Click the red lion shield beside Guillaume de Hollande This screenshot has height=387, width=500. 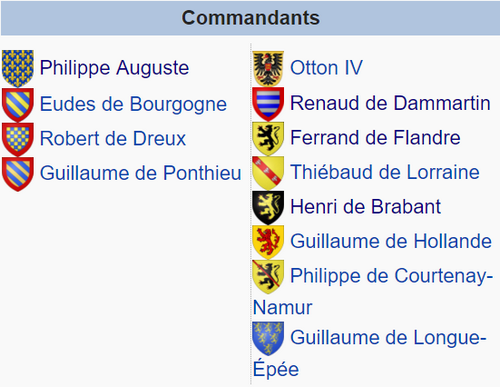coord(268,242)
